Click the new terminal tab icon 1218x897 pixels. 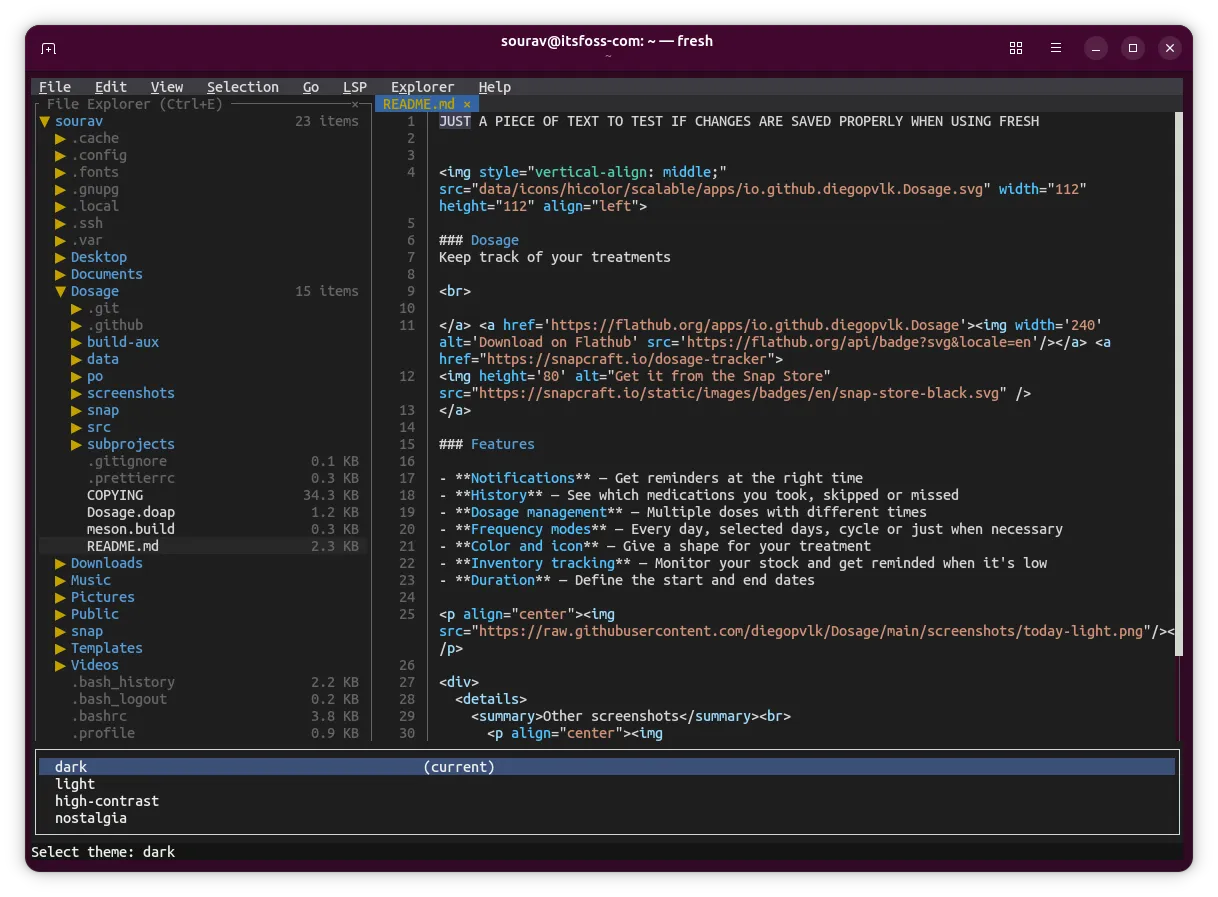tap(48, 48)
